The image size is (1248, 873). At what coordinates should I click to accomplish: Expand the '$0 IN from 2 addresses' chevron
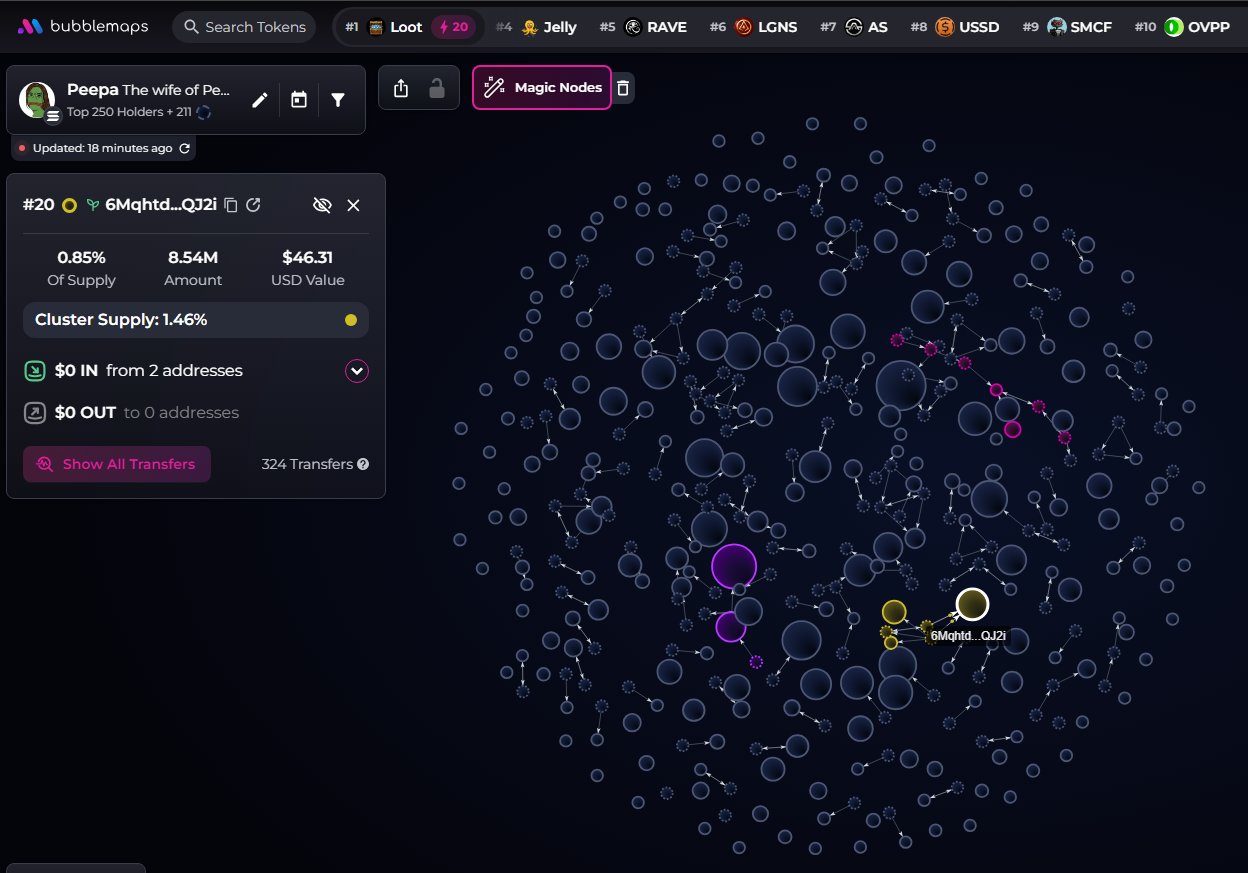(357, 371)
